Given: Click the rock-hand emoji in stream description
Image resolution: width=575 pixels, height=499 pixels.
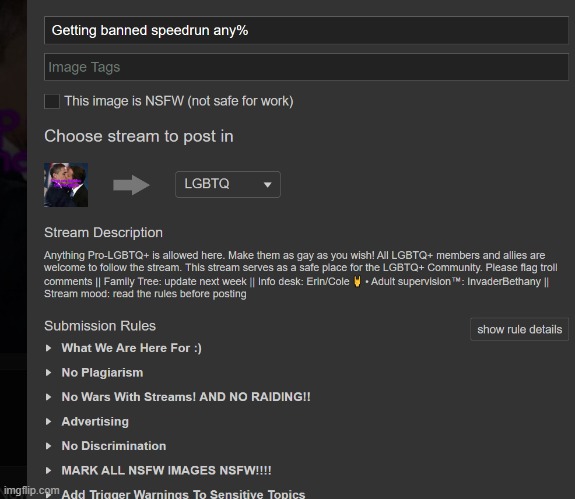Looking at the screenshot, I should click(357, 282).
